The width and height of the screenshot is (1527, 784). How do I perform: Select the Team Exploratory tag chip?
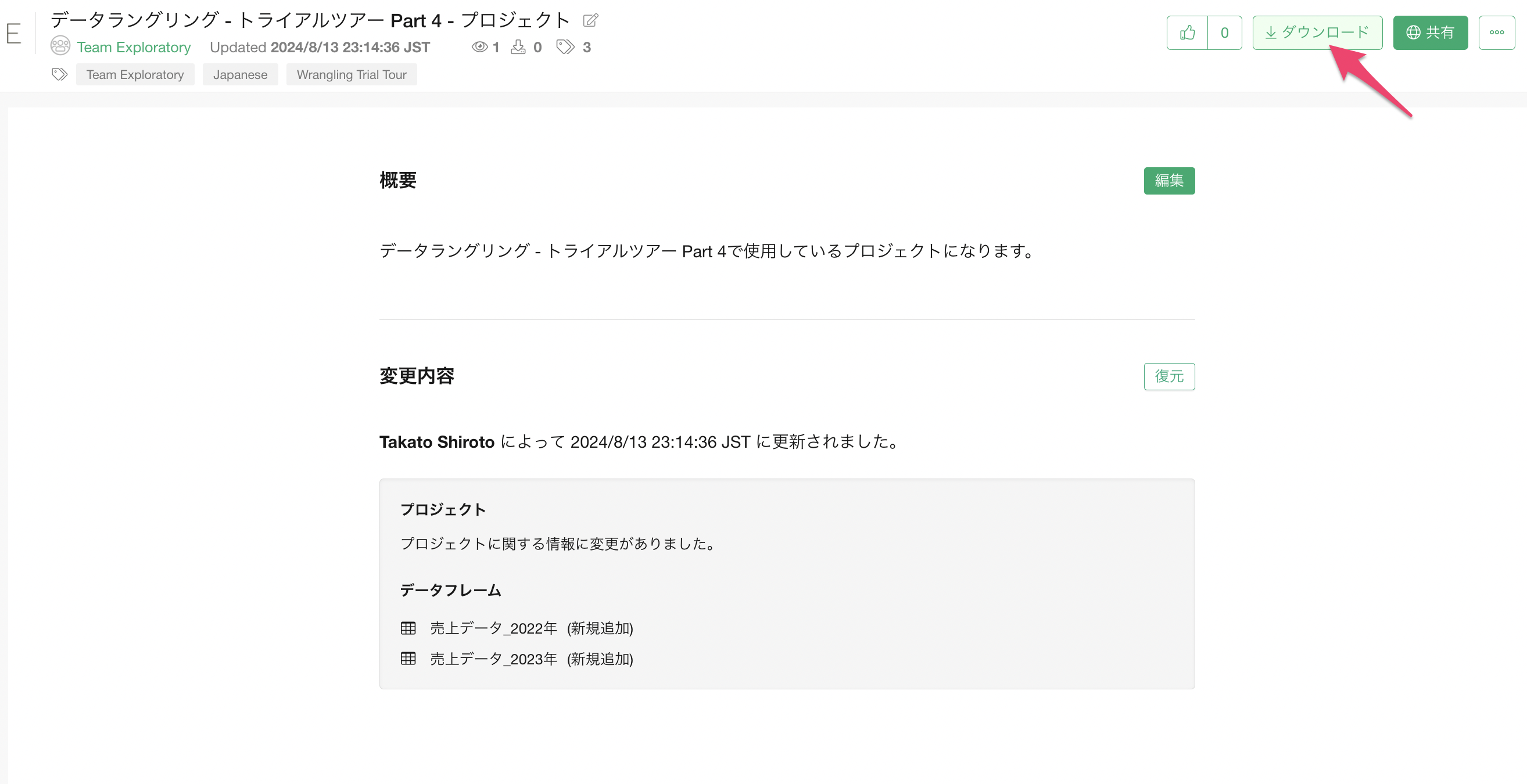click(x=135, y=75)
